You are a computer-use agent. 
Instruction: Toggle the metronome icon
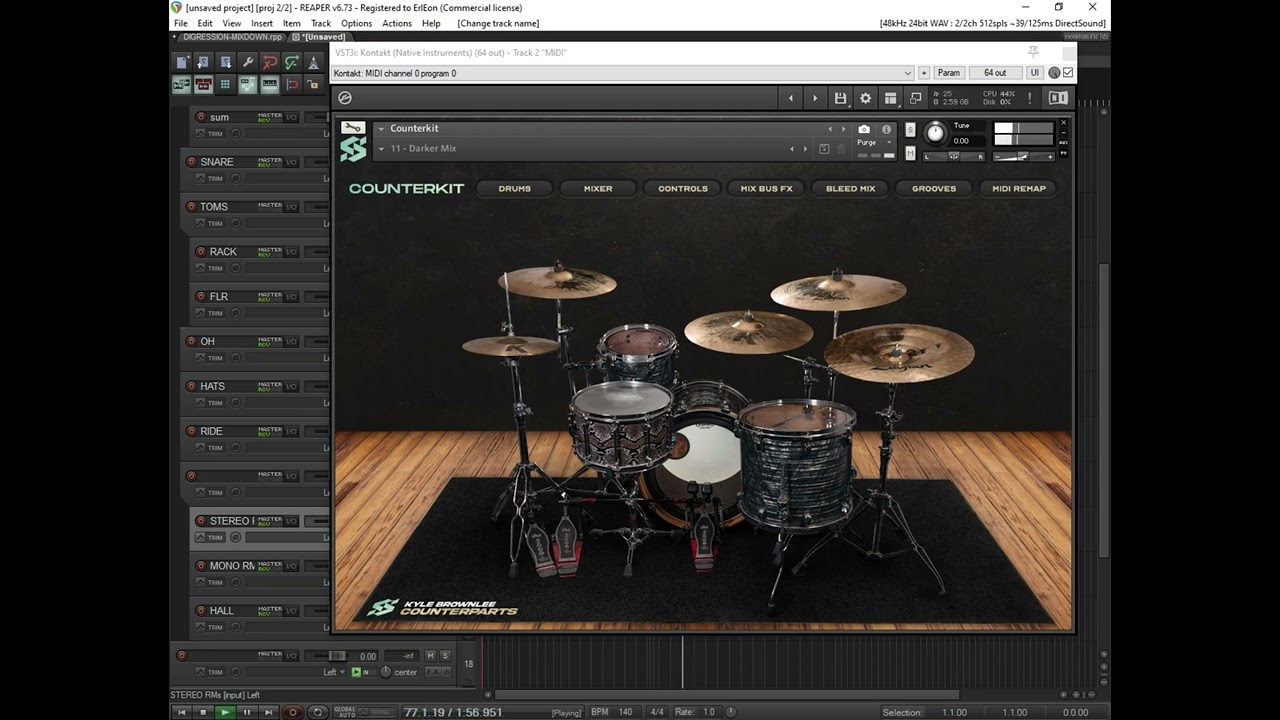[313, 62]
